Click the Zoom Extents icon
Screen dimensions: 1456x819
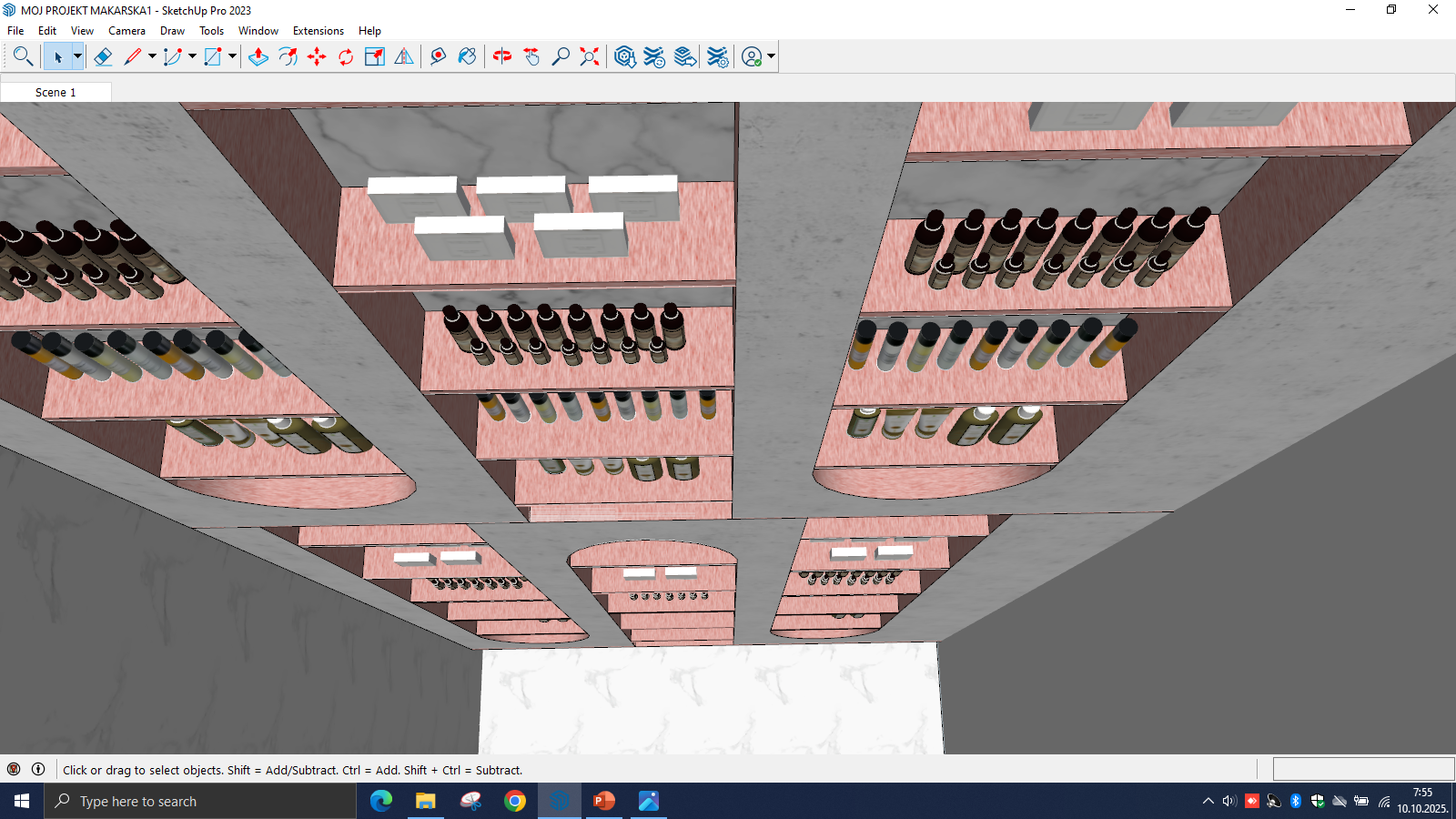point(590,56)
